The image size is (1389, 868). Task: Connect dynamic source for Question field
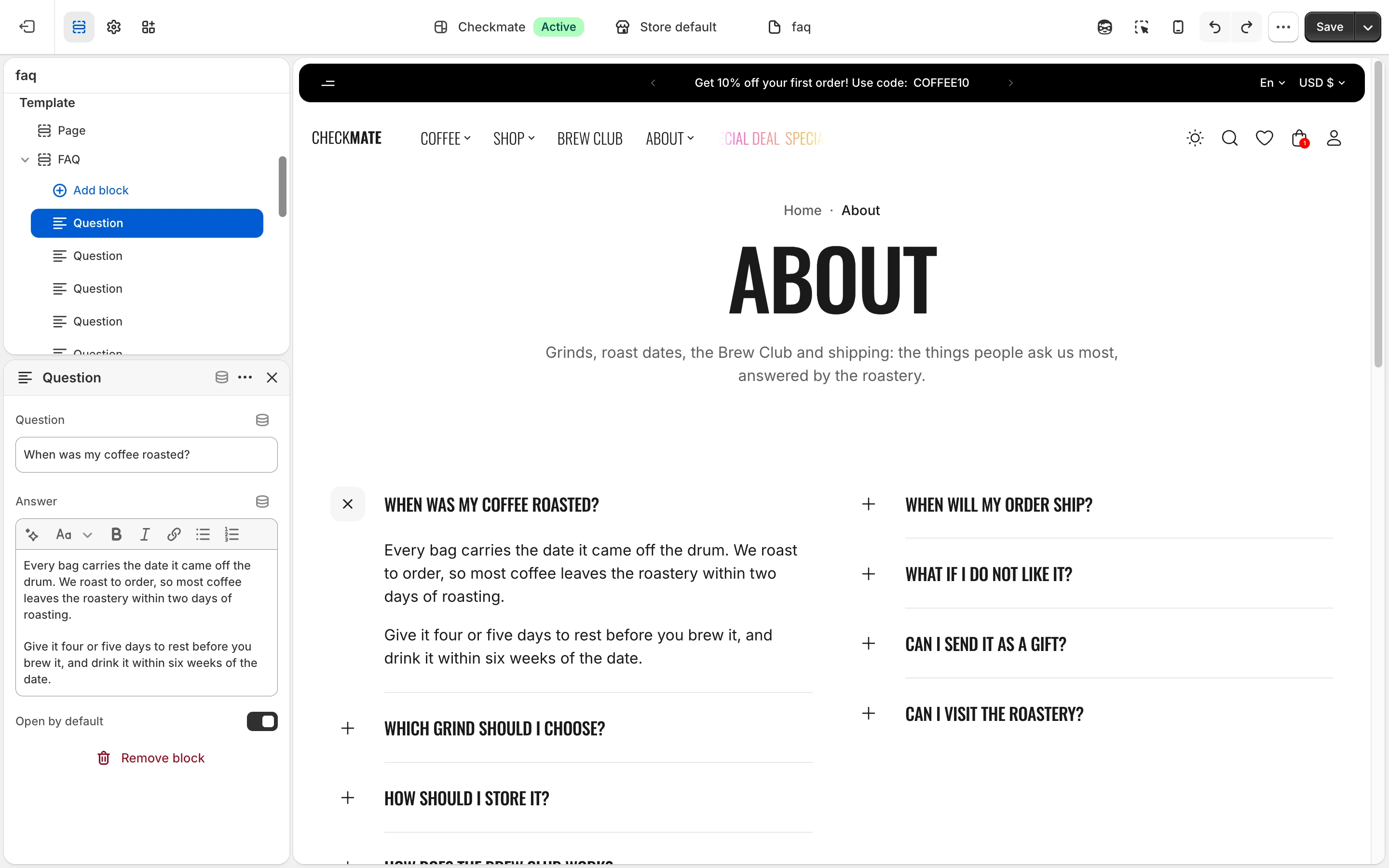click(x=262, y=420)
